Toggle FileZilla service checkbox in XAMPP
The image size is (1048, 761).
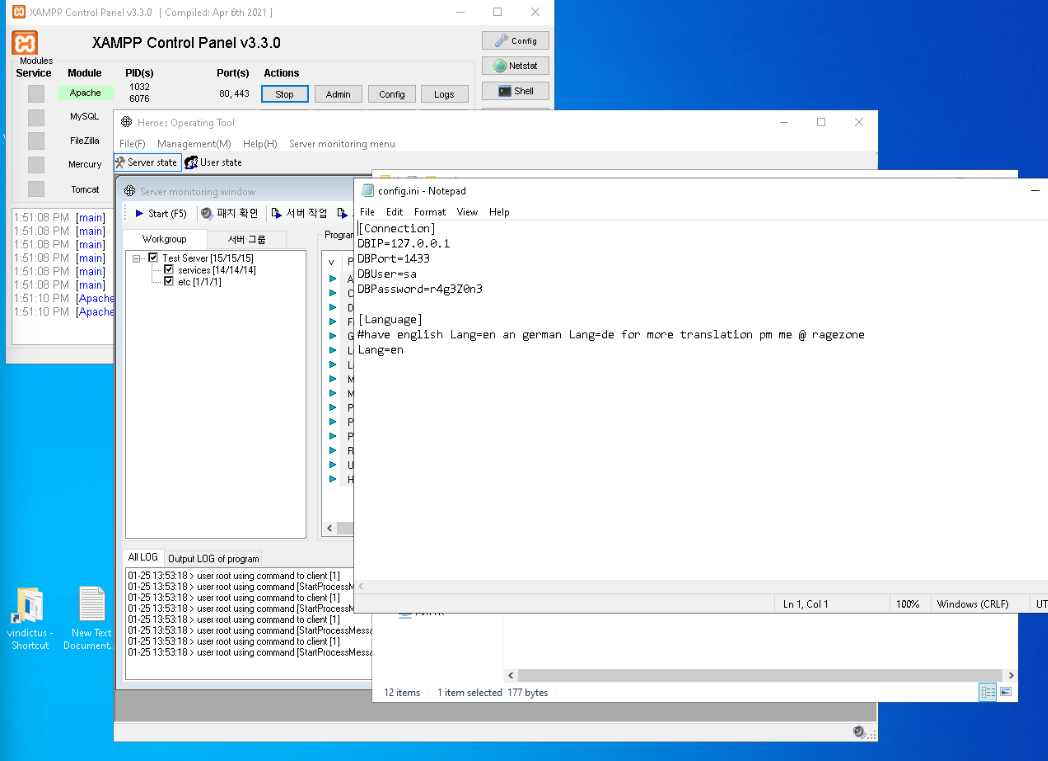[36, 141]
